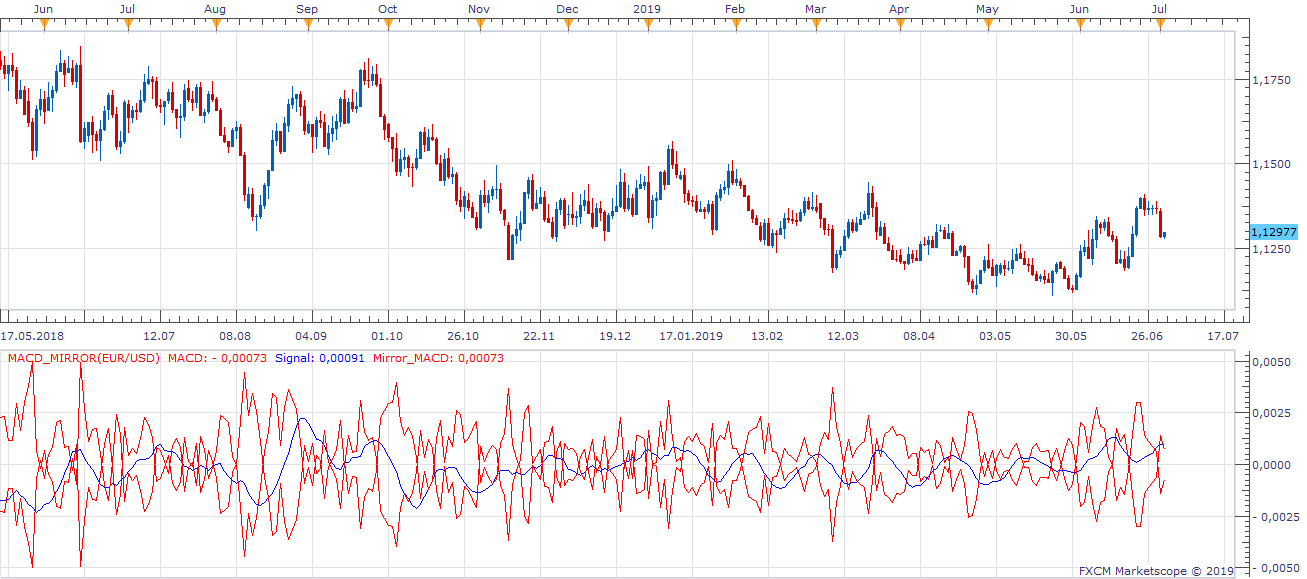Click the 17.01.2019 date label

[x=691, y=337]
